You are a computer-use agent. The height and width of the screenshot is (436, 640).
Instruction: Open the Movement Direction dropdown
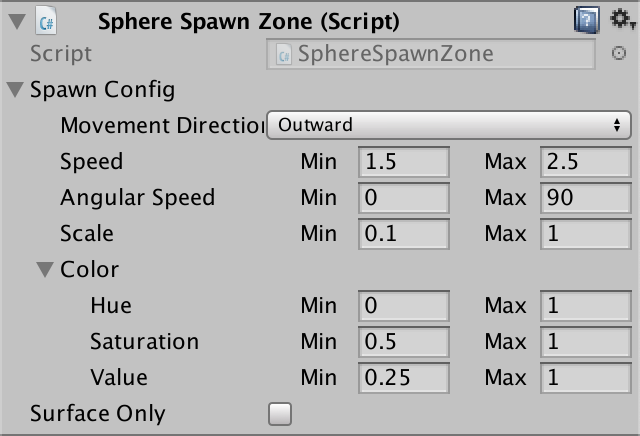coord(449,125)
